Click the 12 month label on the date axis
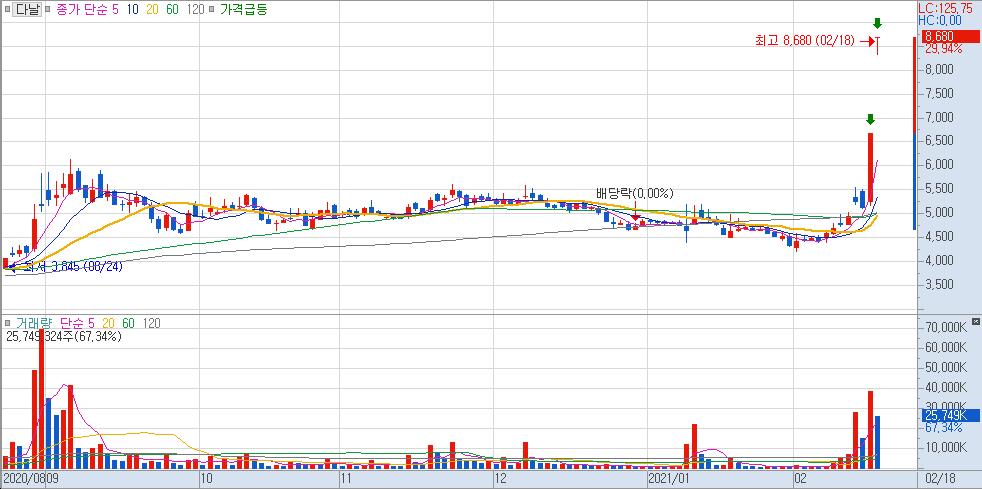 tap(500, 479)
